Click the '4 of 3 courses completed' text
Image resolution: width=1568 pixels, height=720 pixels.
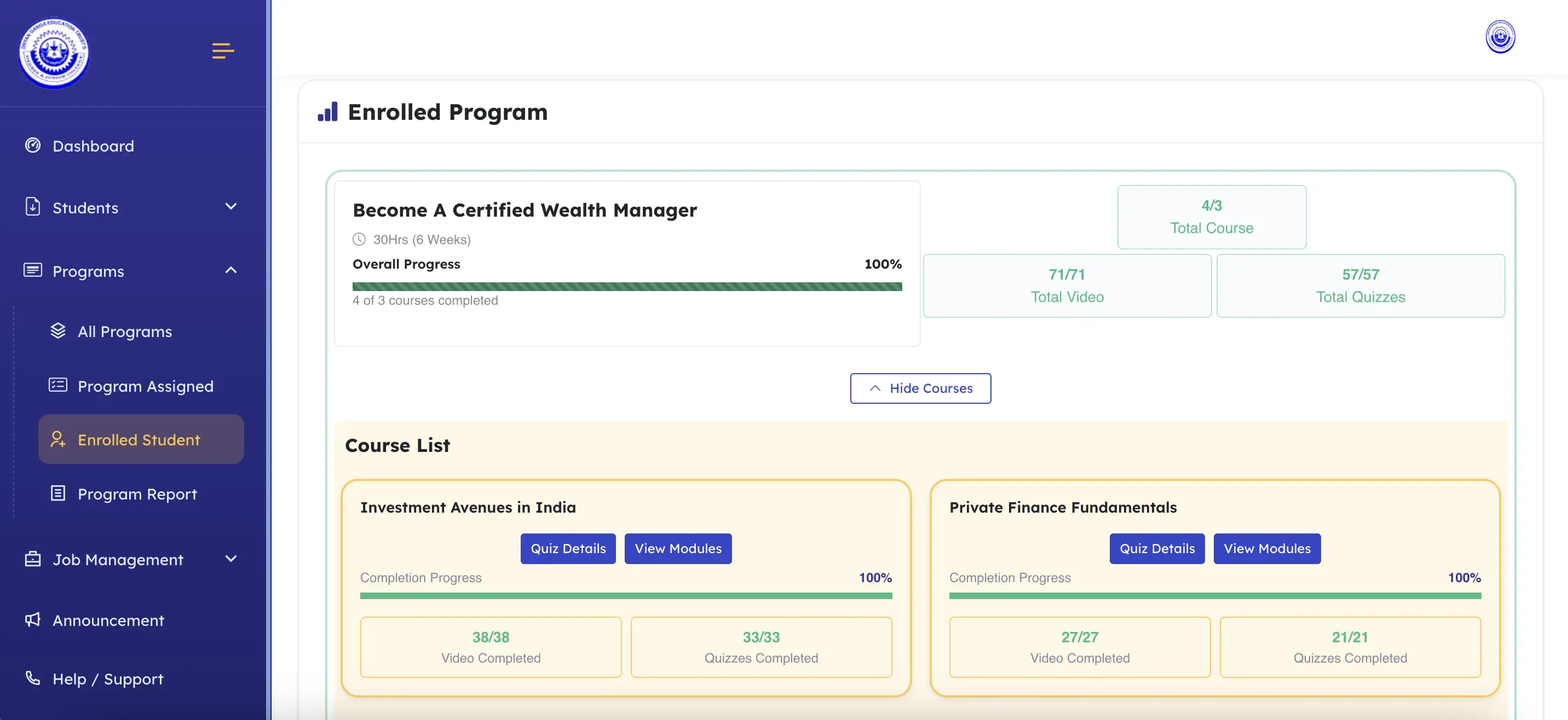point(425,300)
